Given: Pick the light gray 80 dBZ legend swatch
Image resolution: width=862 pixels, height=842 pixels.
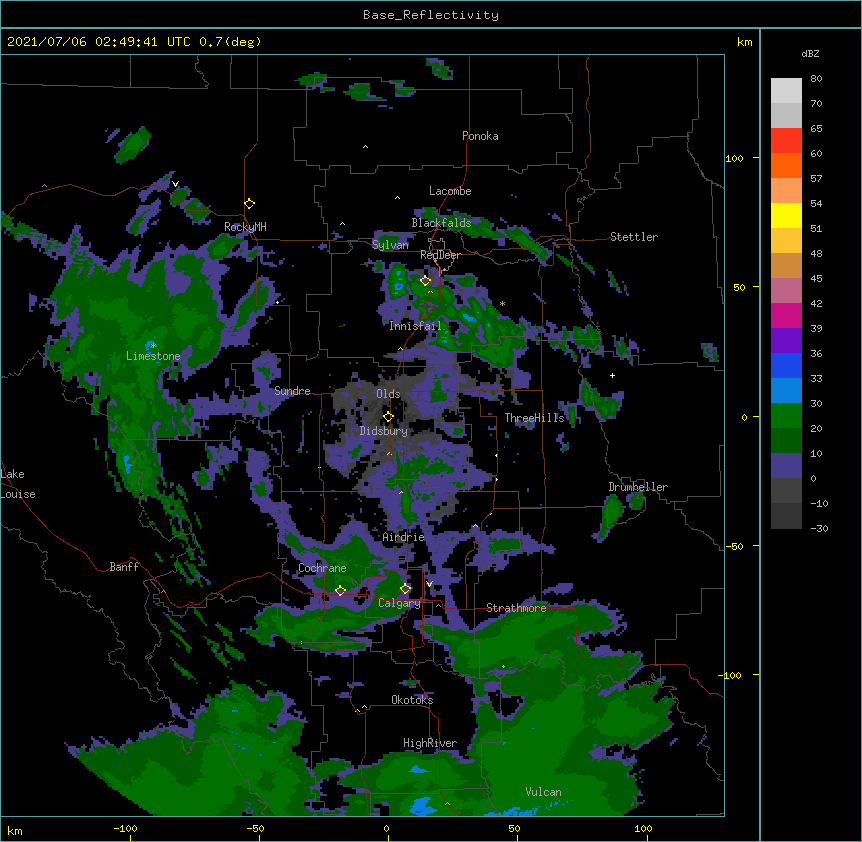Looking at the screenshot, I should coord(786,90).
